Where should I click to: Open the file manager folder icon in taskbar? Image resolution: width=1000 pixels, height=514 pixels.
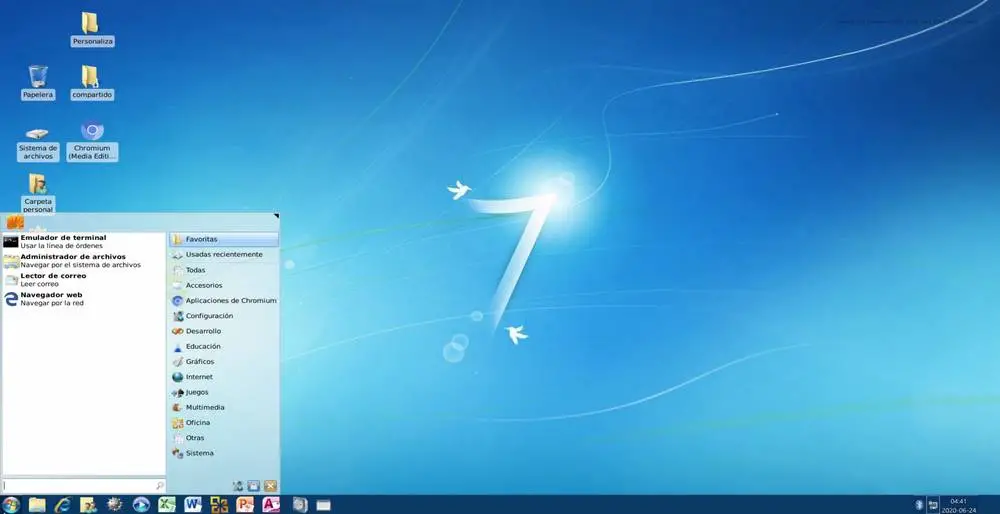click(x=37, y=505)
